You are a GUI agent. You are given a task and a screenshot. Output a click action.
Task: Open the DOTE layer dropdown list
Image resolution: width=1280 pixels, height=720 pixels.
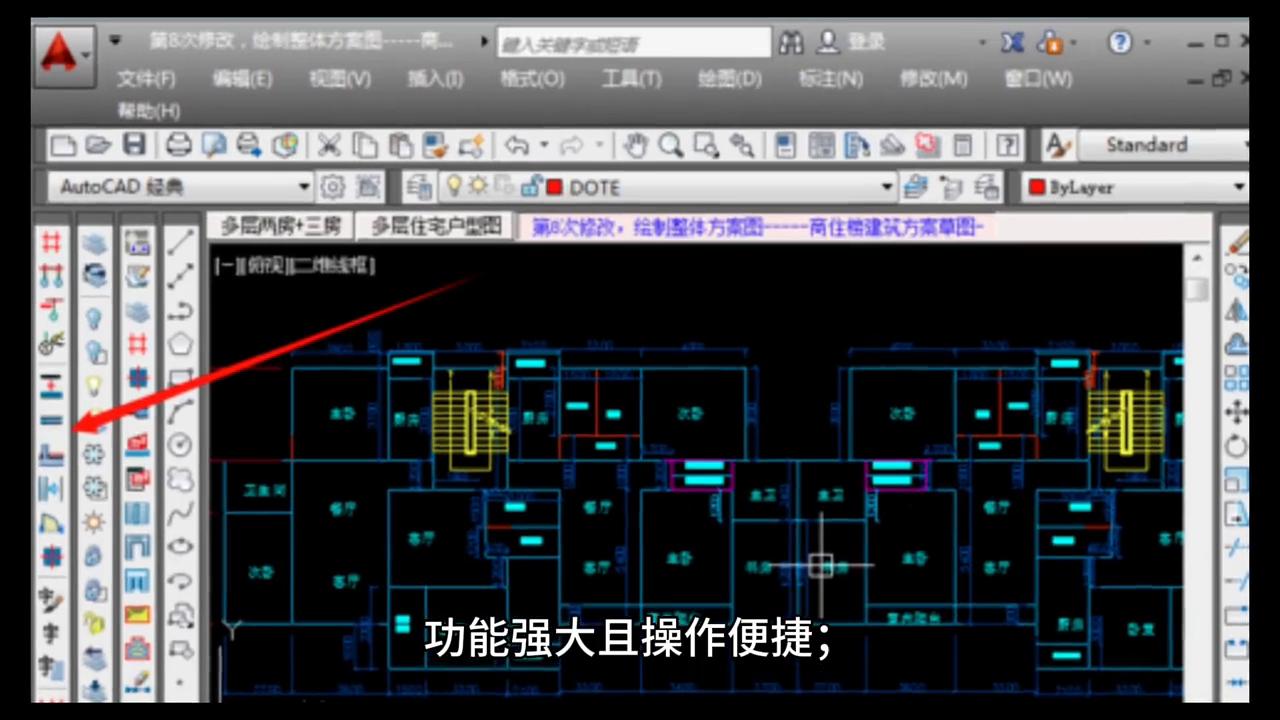(886, 187)
